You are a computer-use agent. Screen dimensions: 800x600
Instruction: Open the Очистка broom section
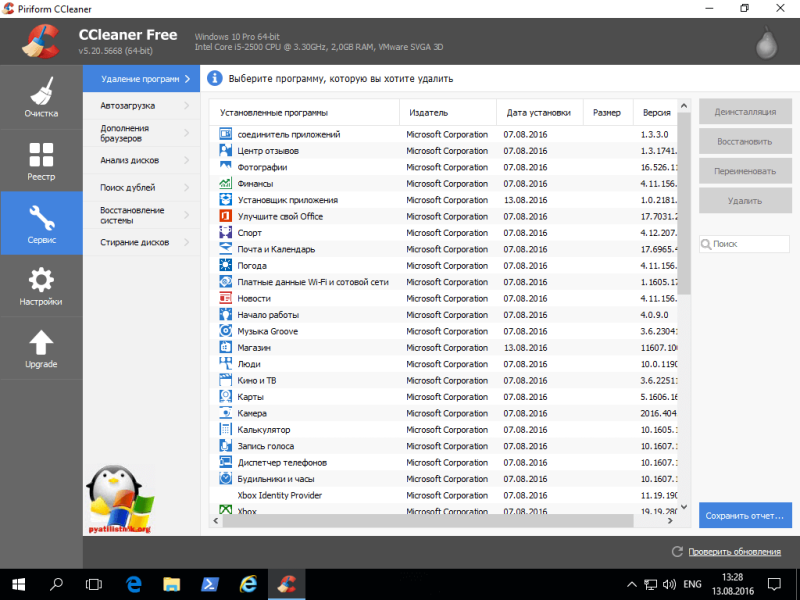[41, 97]
